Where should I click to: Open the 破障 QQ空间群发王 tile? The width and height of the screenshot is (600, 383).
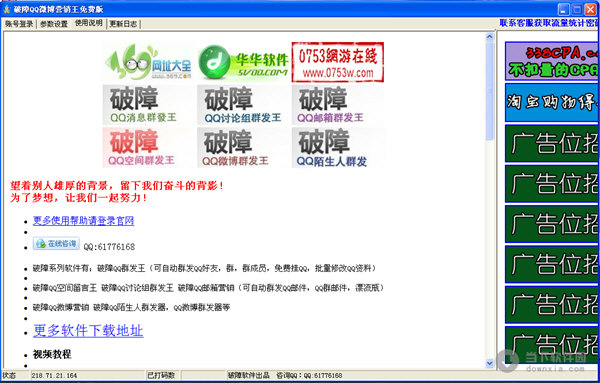coord(148,147)
